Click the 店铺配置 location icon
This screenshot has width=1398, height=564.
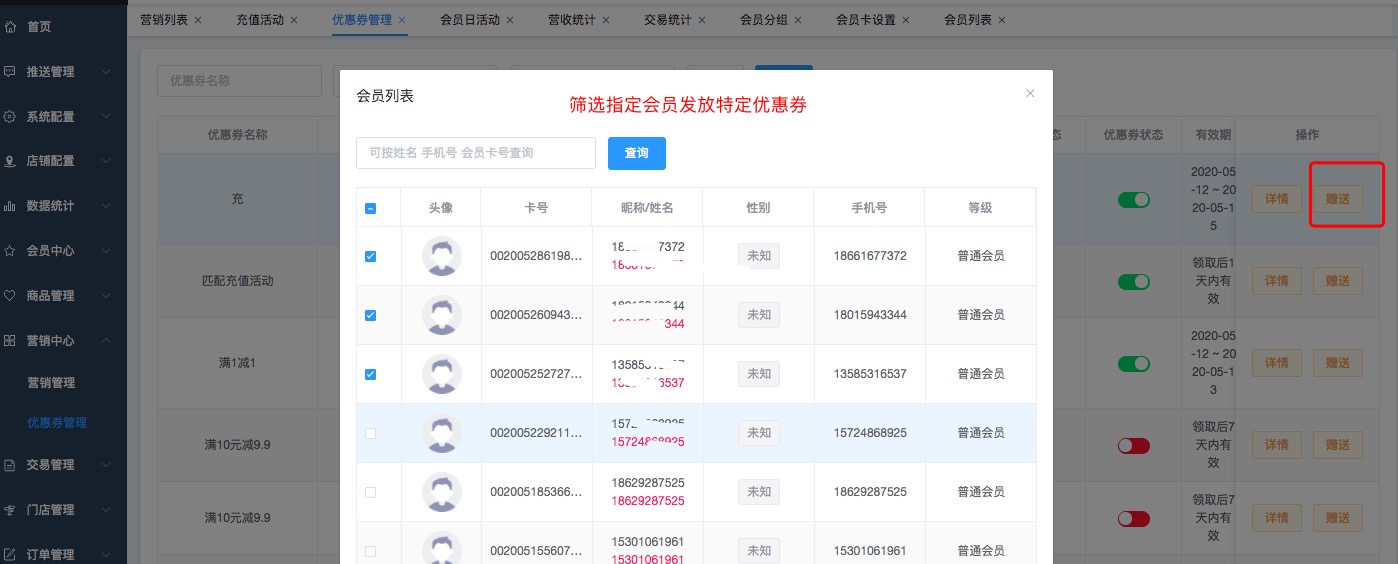[x=11, y=161]
